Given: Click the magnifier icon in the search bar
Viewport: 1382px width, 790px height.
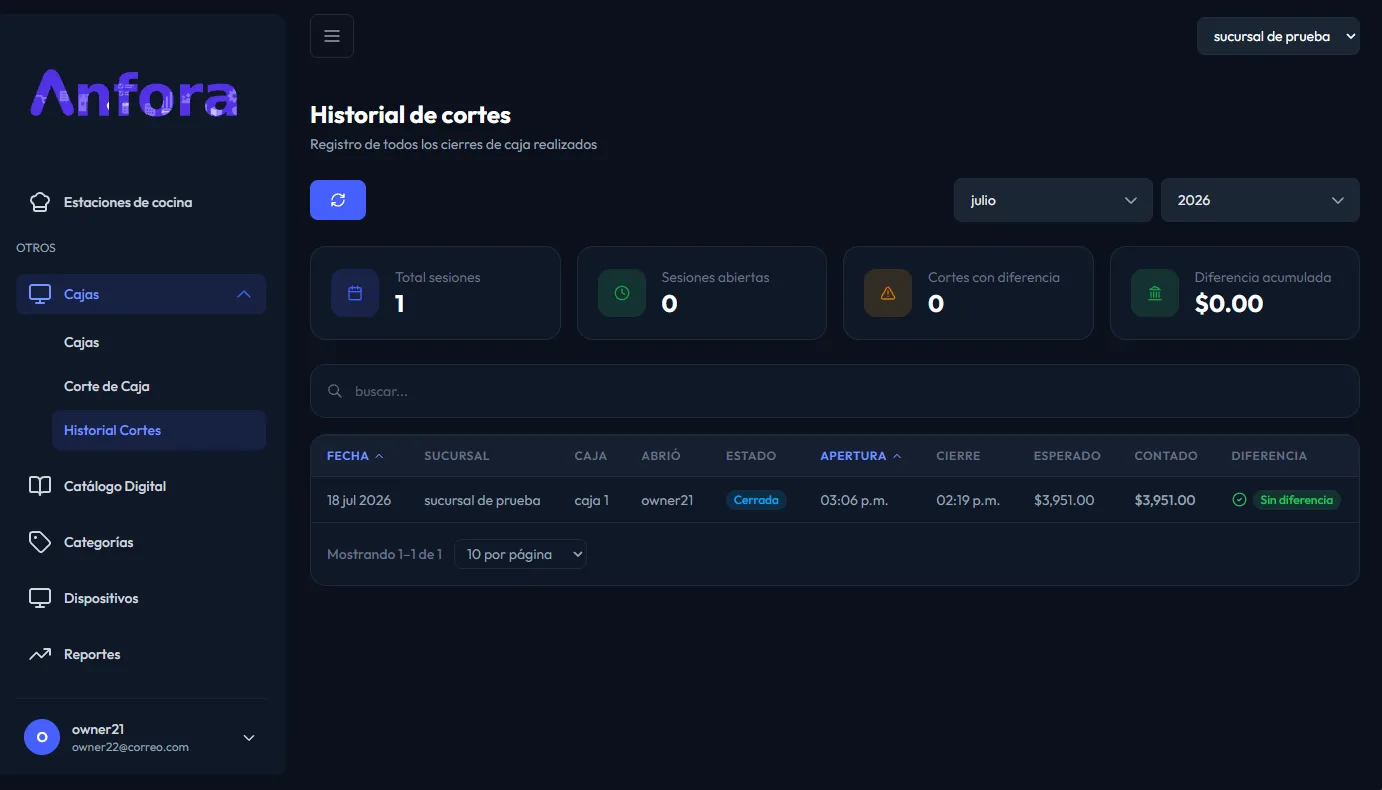Looking at the screenshot, I should tap(335, 391).
